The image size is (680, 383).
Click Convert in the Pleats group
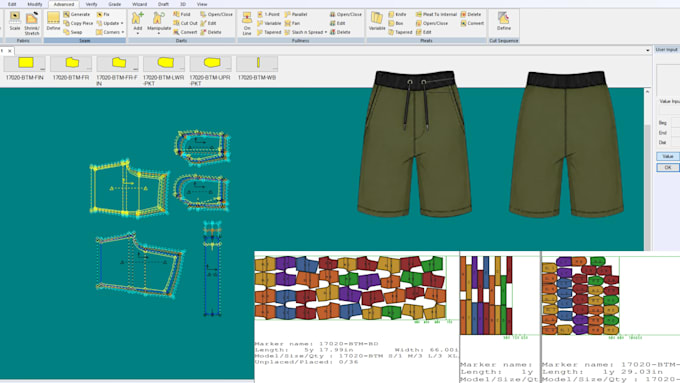472,23
